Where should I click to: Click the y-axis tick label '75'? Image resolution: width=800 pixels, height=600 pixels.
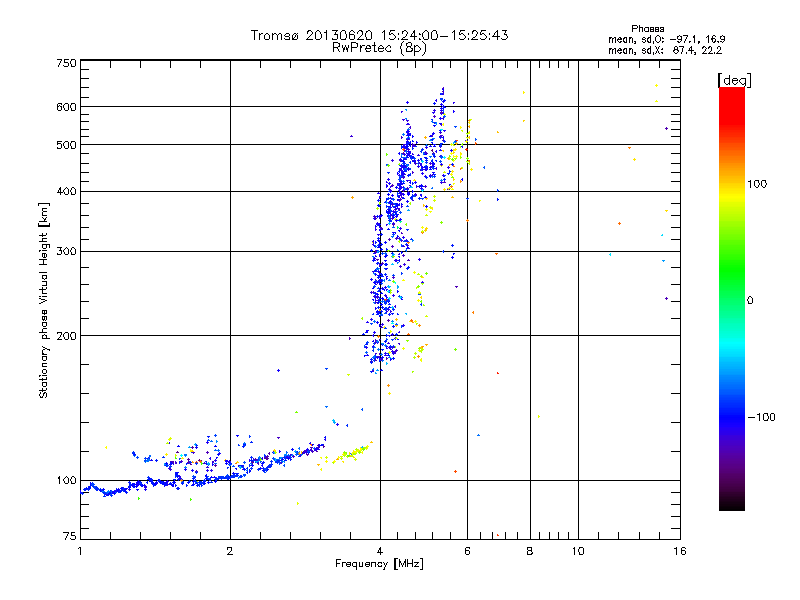point(70,536)
